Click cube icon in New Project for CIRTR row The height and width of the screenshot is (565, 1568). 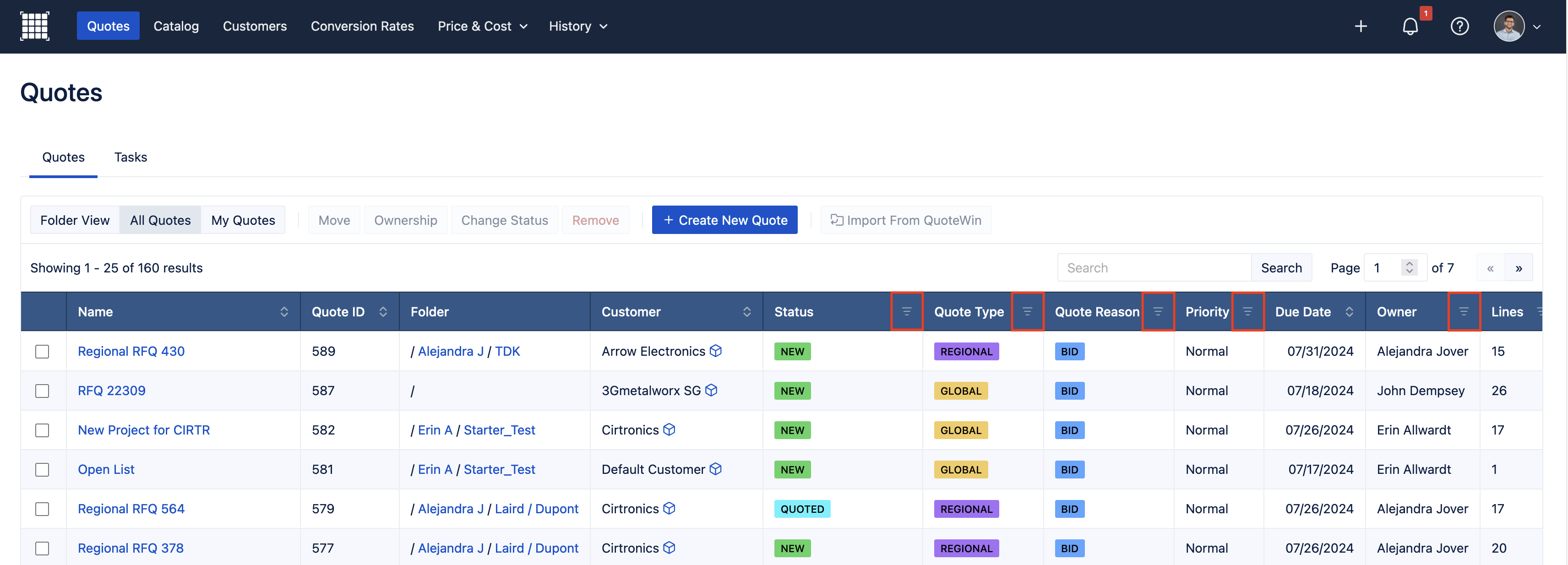(669, 429)
